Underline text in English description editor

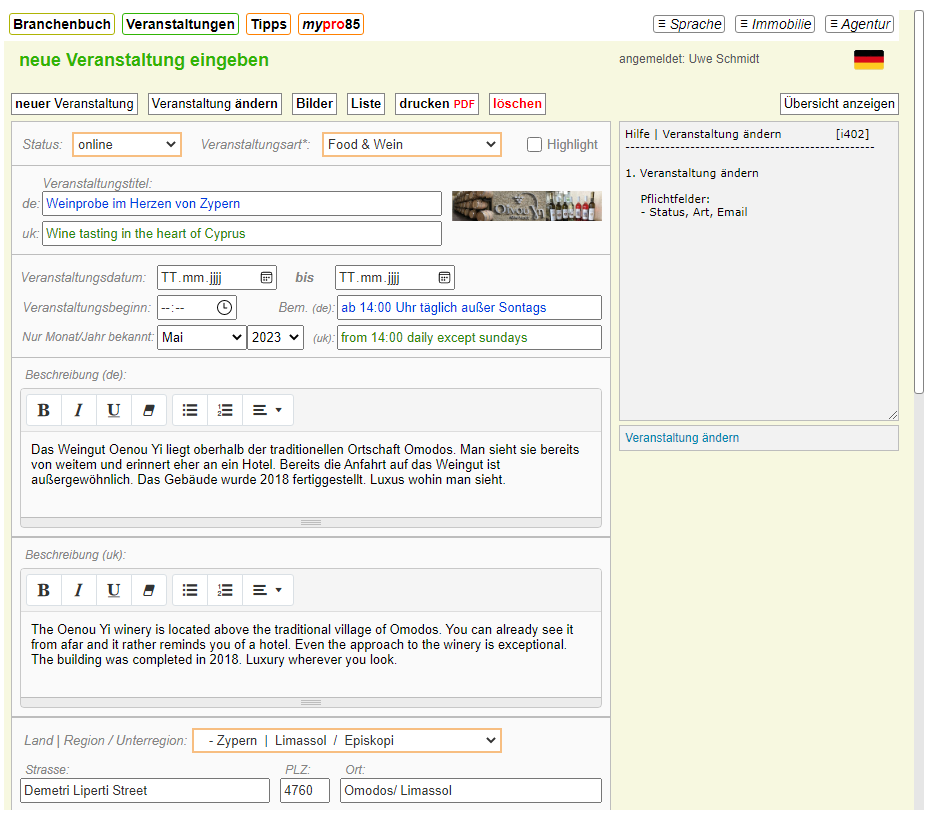pos(114,590)
